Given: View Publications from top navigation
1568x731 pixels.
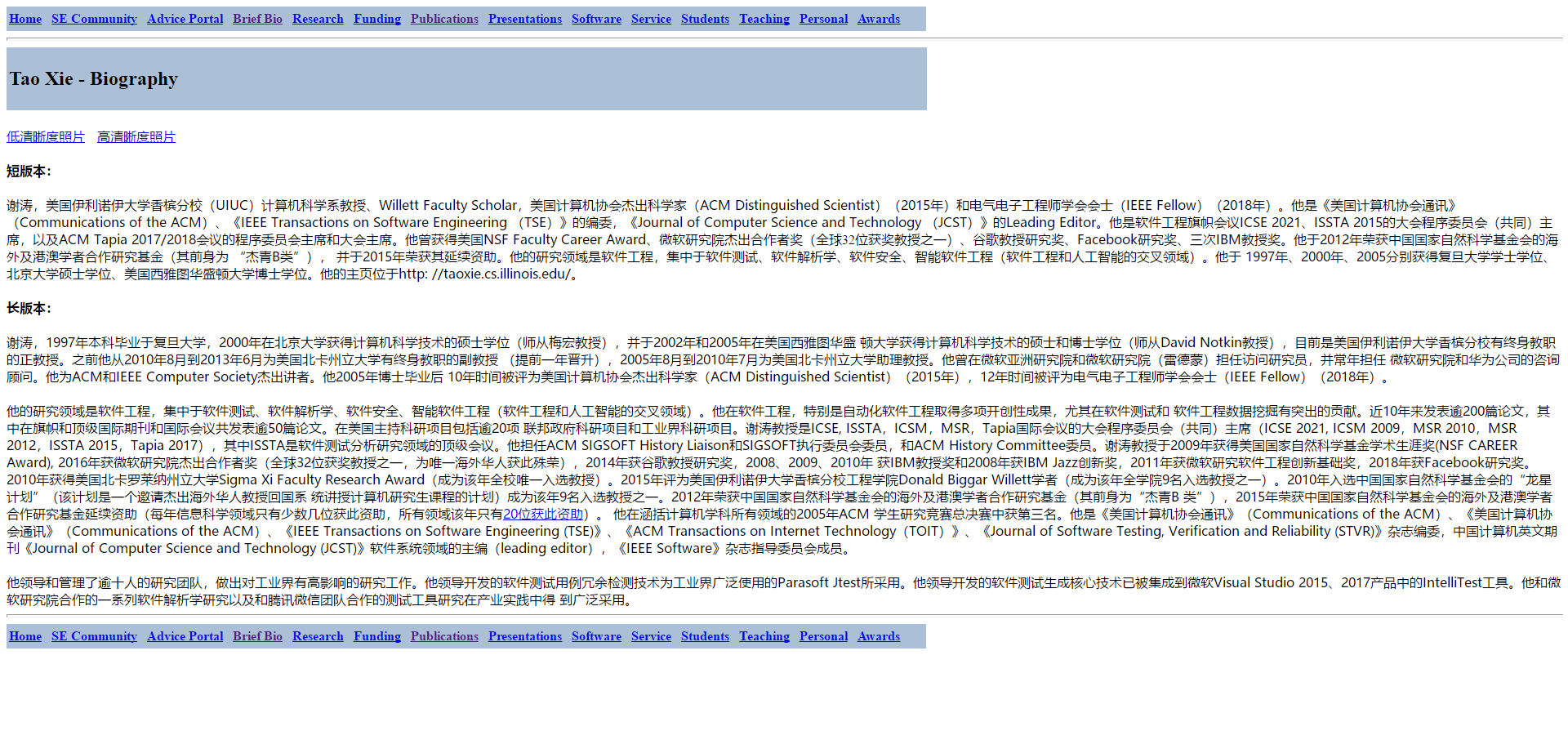Looking at the screenshot, I should [x=444, y=19].
